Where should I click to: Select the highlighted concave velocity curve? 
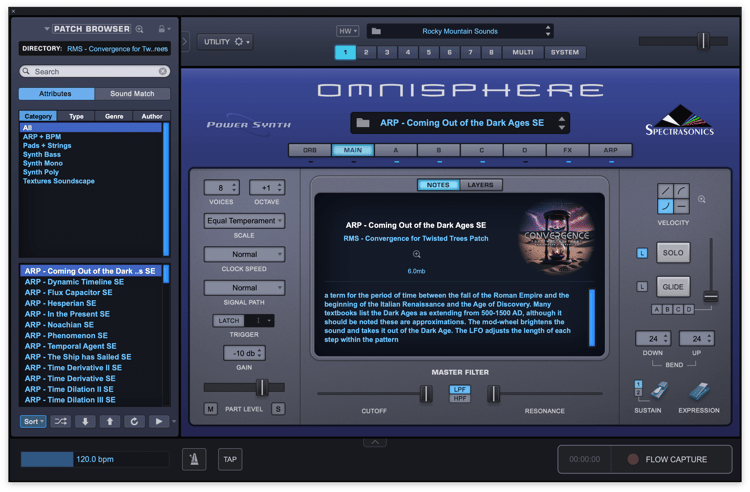tap(665, 206)
